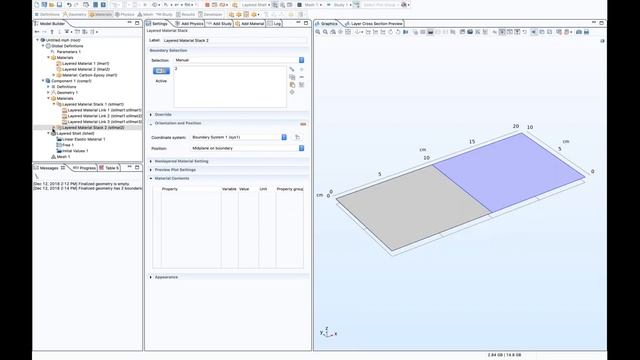640x360 pixels.
Task: Click the Go to Default View axes icon
Action: (358, 32)
